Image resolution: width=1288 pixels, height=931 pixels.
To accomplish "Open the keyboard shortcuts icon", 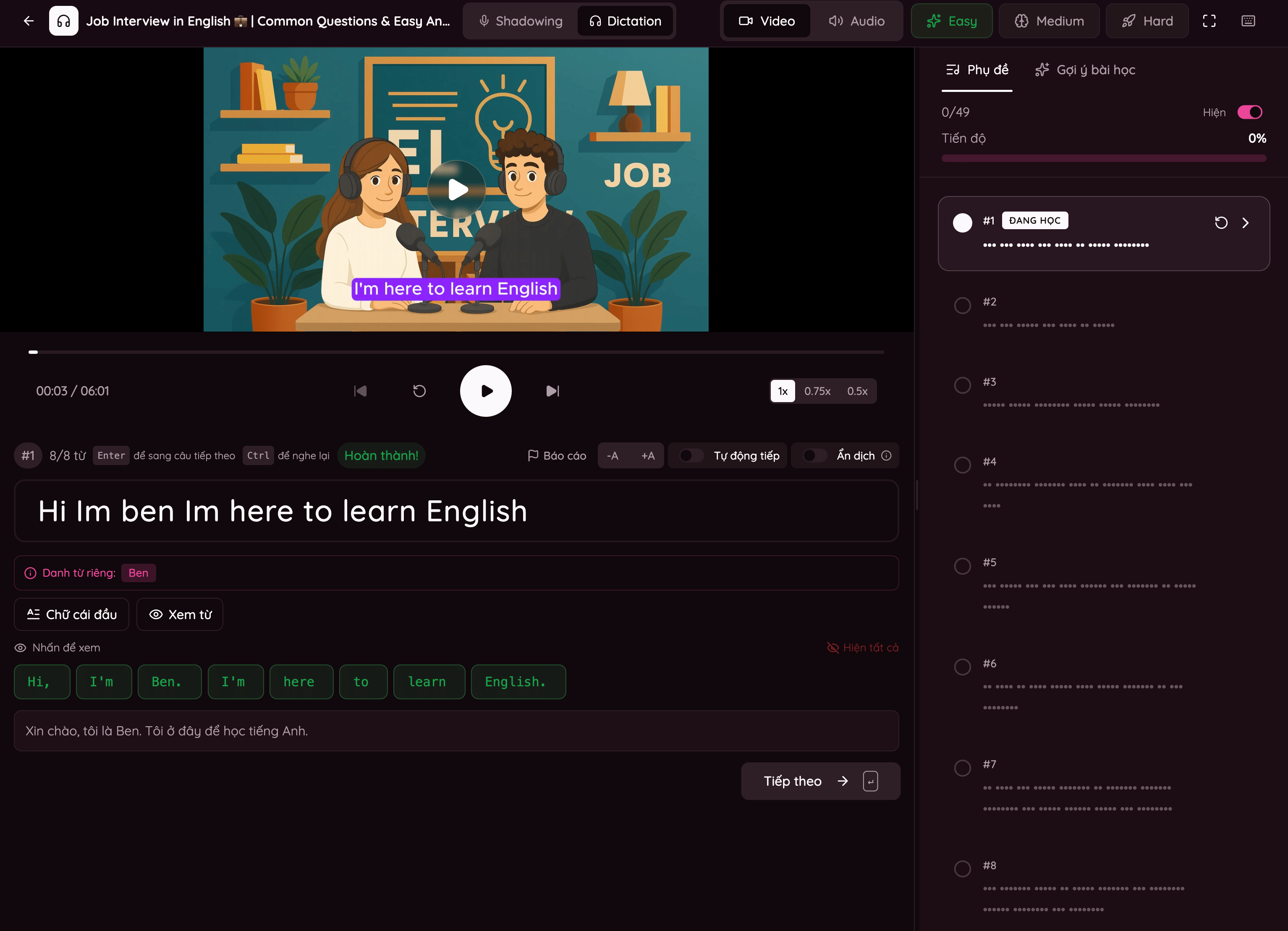I will tap(1248, 21).
